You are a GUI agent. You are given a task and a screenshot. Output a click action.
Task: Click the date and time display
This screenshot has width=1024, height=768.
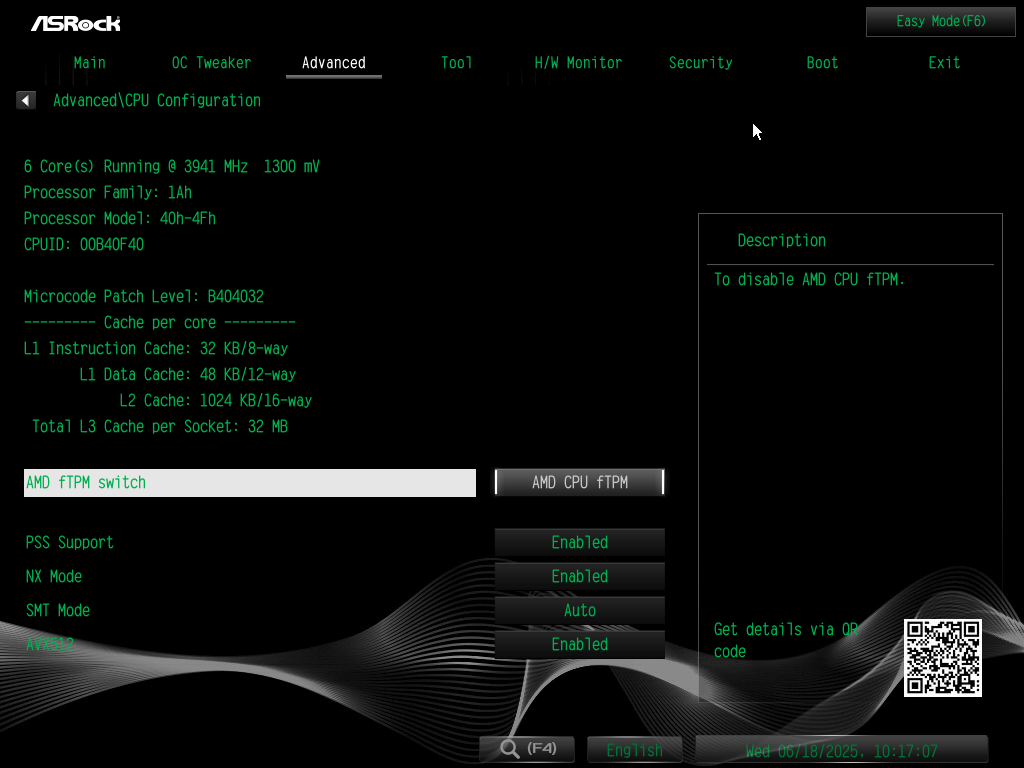pos(842,750)
